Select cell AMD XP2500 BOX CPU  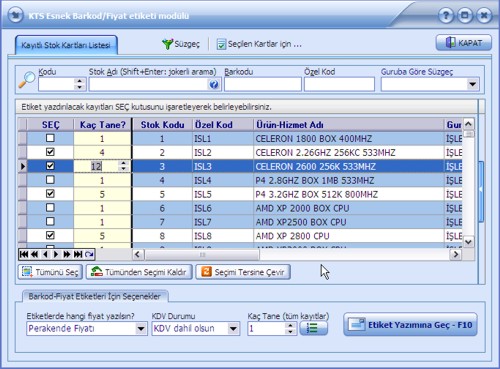click(348, 222)
